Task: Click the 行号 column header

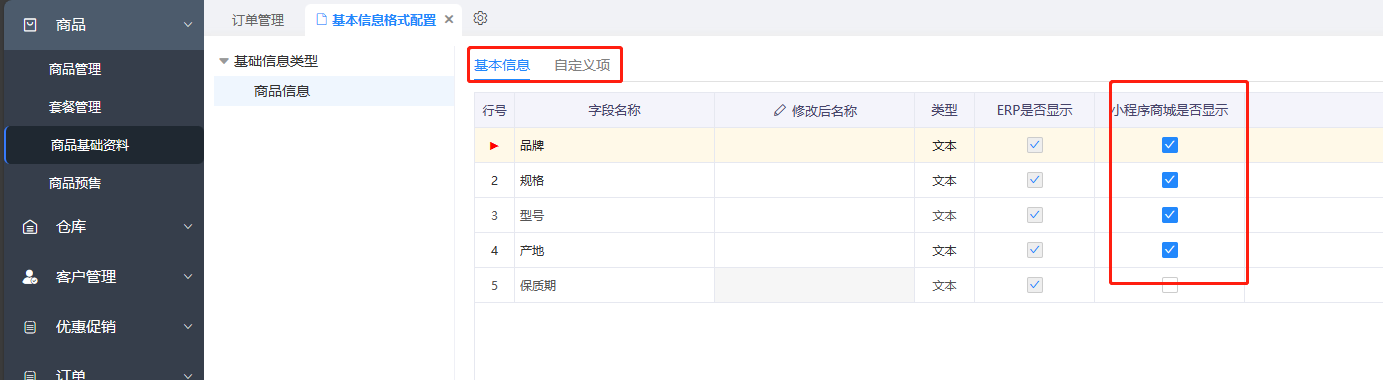Action: point(494,110)
